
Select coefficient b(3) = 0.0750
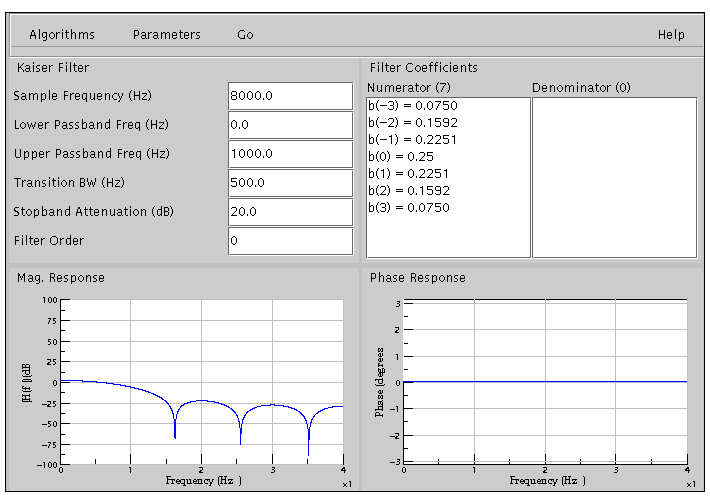coord(409,207)
